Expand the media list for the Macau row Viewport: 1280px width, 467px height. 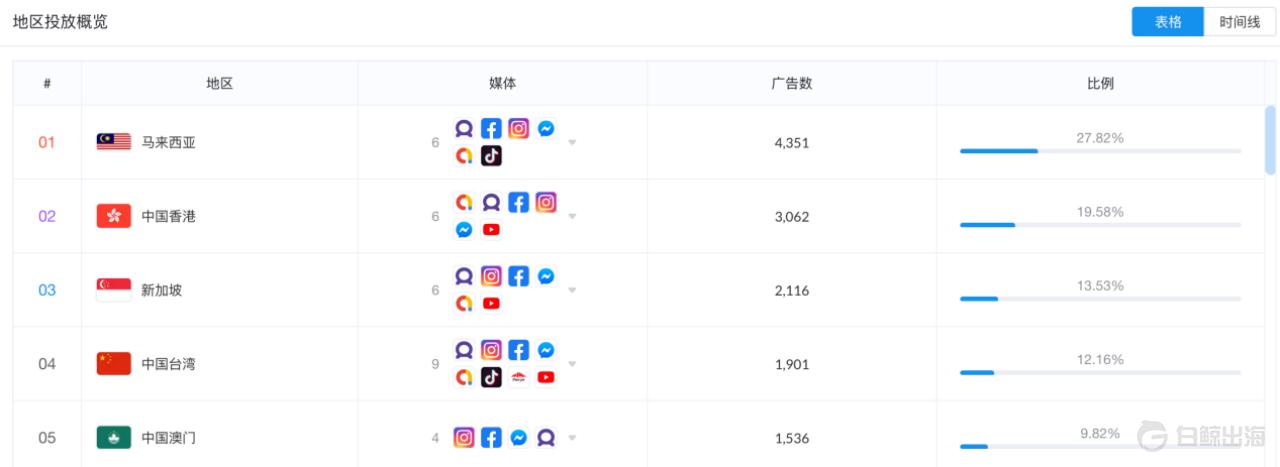pyautogui.click(x=573, y=438)
